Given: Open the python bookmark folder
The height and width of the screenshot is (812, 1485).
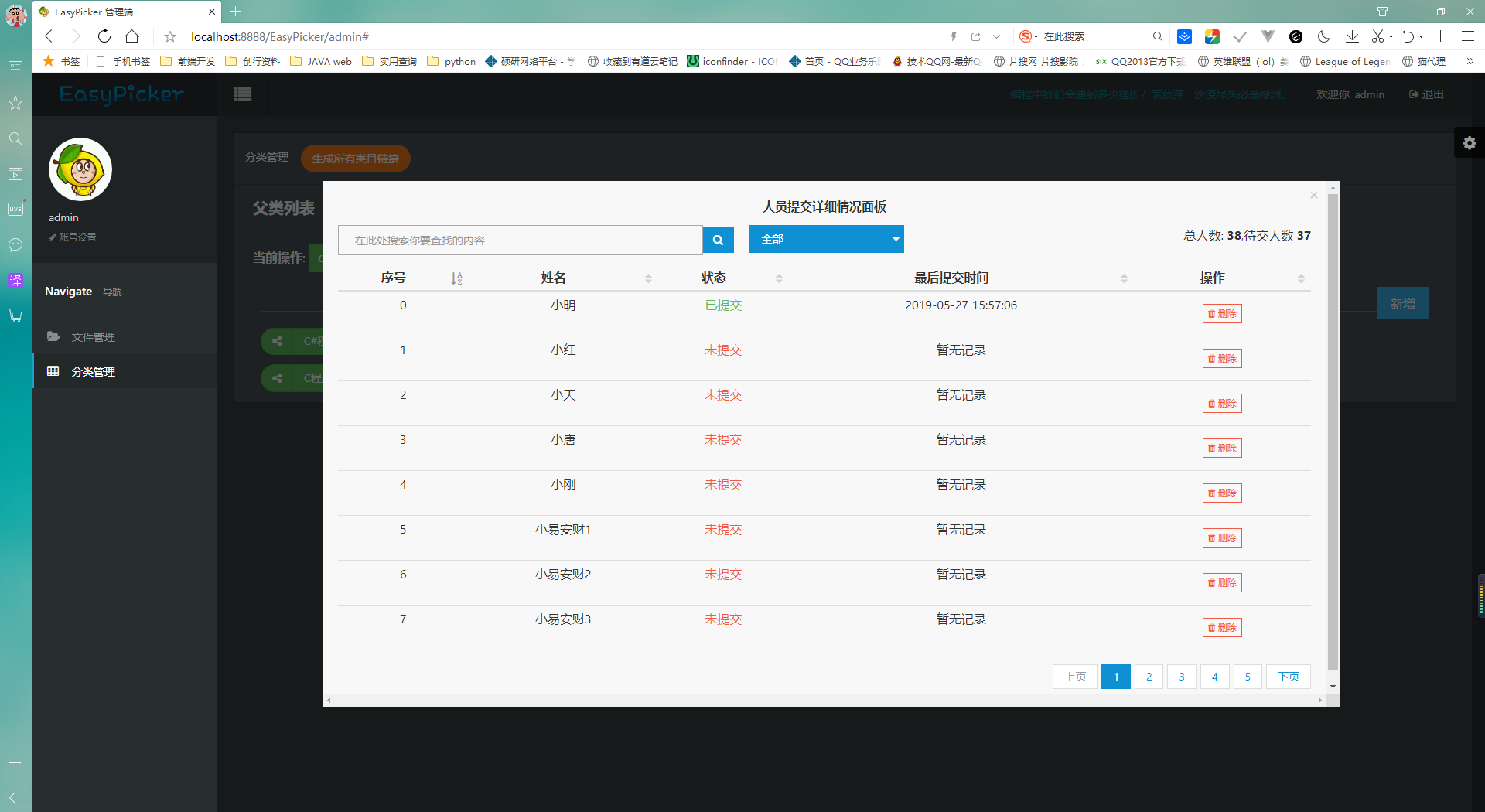Looking at the screenshot, I should (x=452, y=61).
